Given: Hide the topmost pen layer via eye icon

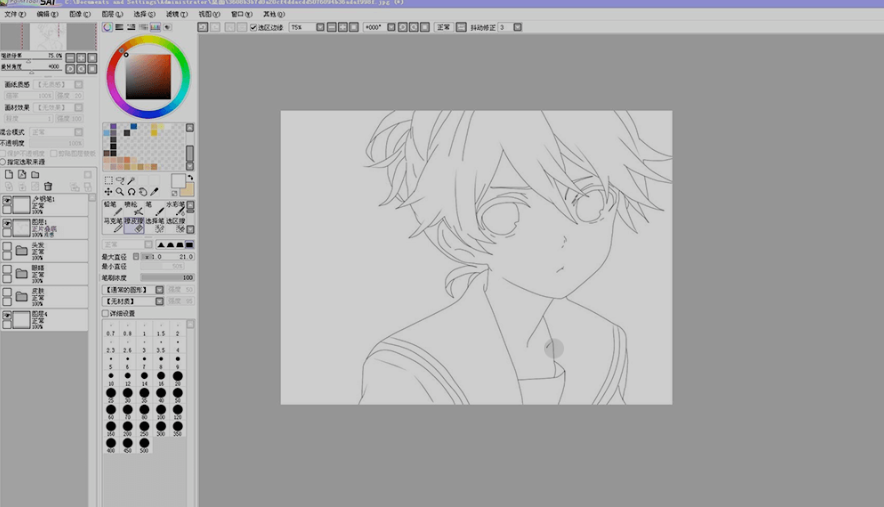Looking at the screenshot, I should (7, 201).
